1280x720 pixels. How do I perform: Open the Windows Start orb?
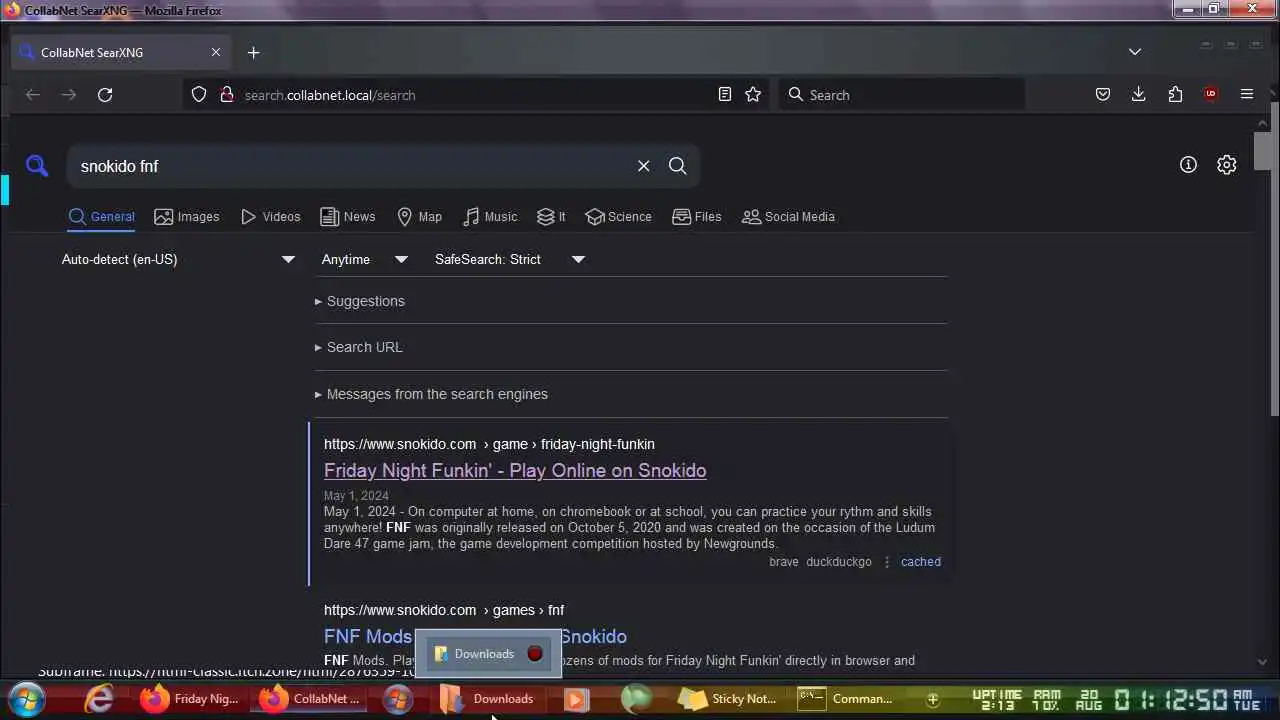coord(27,699)
